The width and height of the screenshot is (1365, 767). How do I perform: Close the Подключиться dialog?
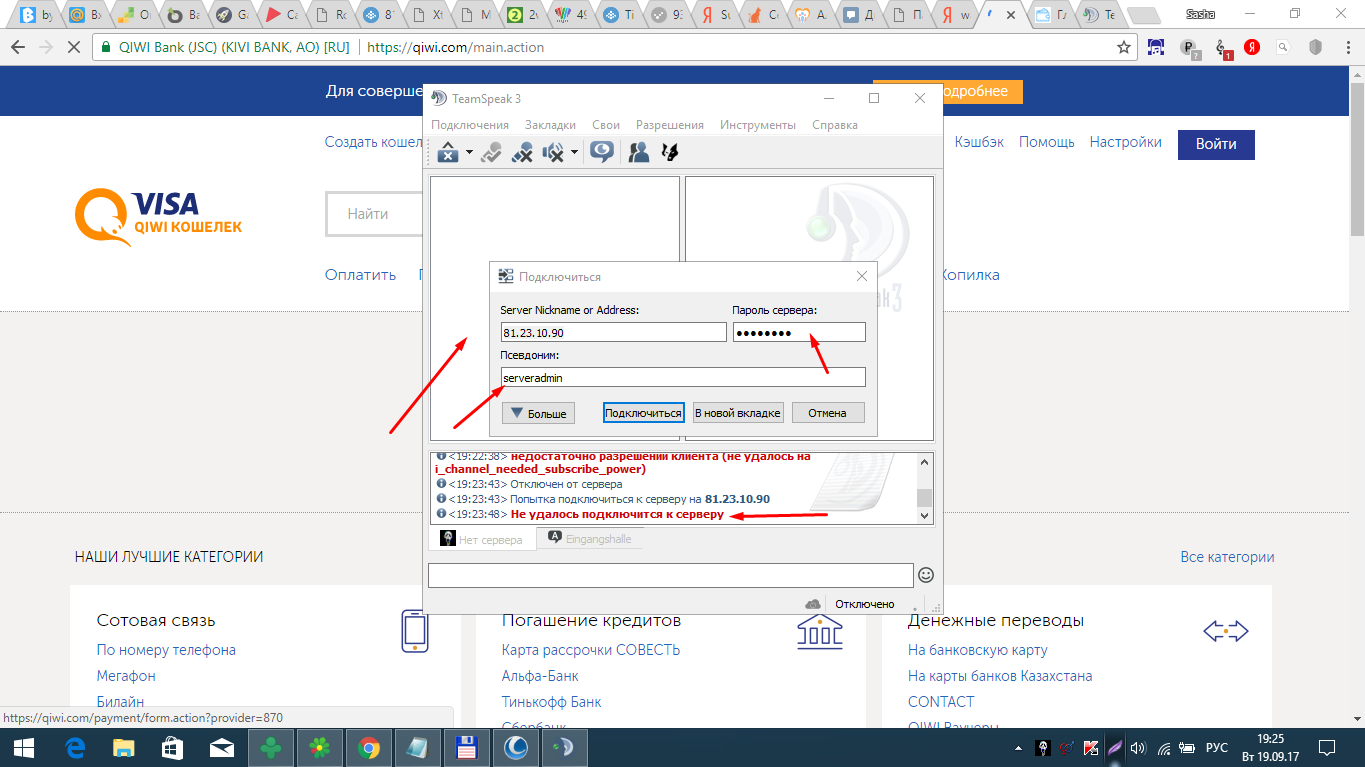(862, 276)
